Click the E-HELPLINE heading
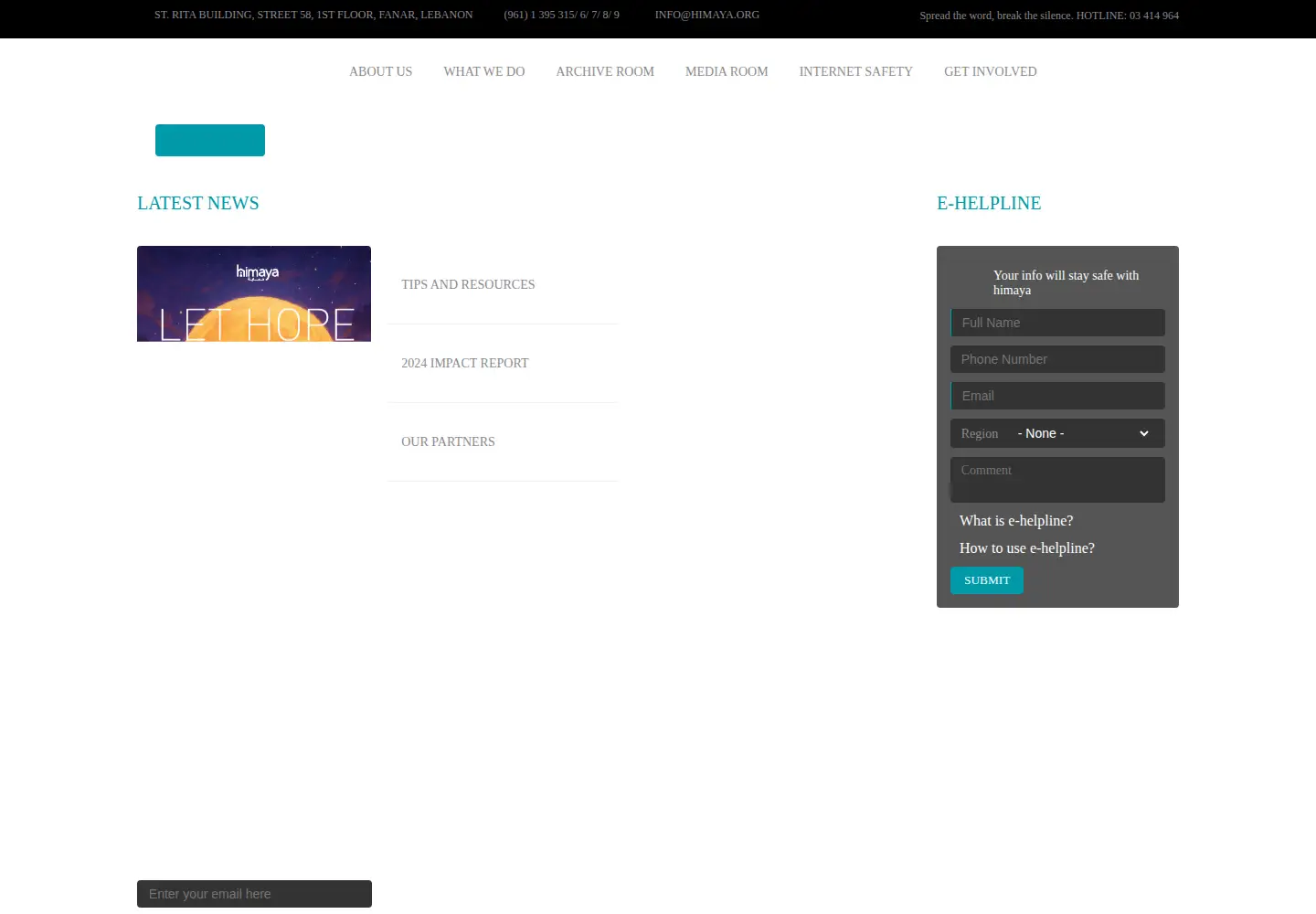This screenshot has width=1316, height=914. pyautogui.click(x=989, y=203)
